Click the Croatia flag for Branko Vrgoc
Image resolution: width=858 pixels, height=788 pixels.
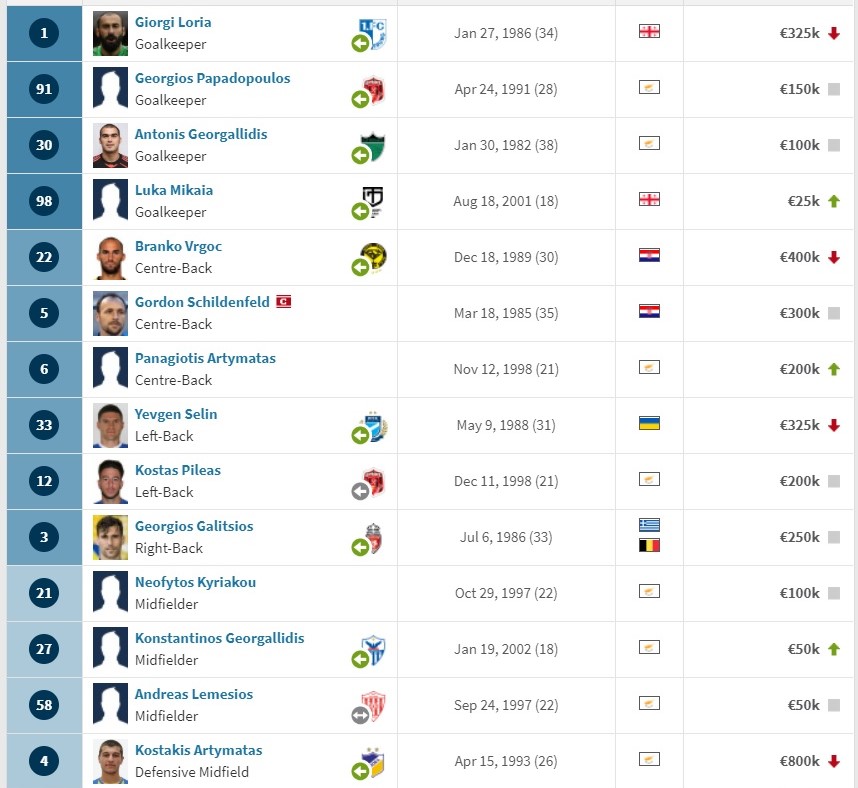point(649,256)
